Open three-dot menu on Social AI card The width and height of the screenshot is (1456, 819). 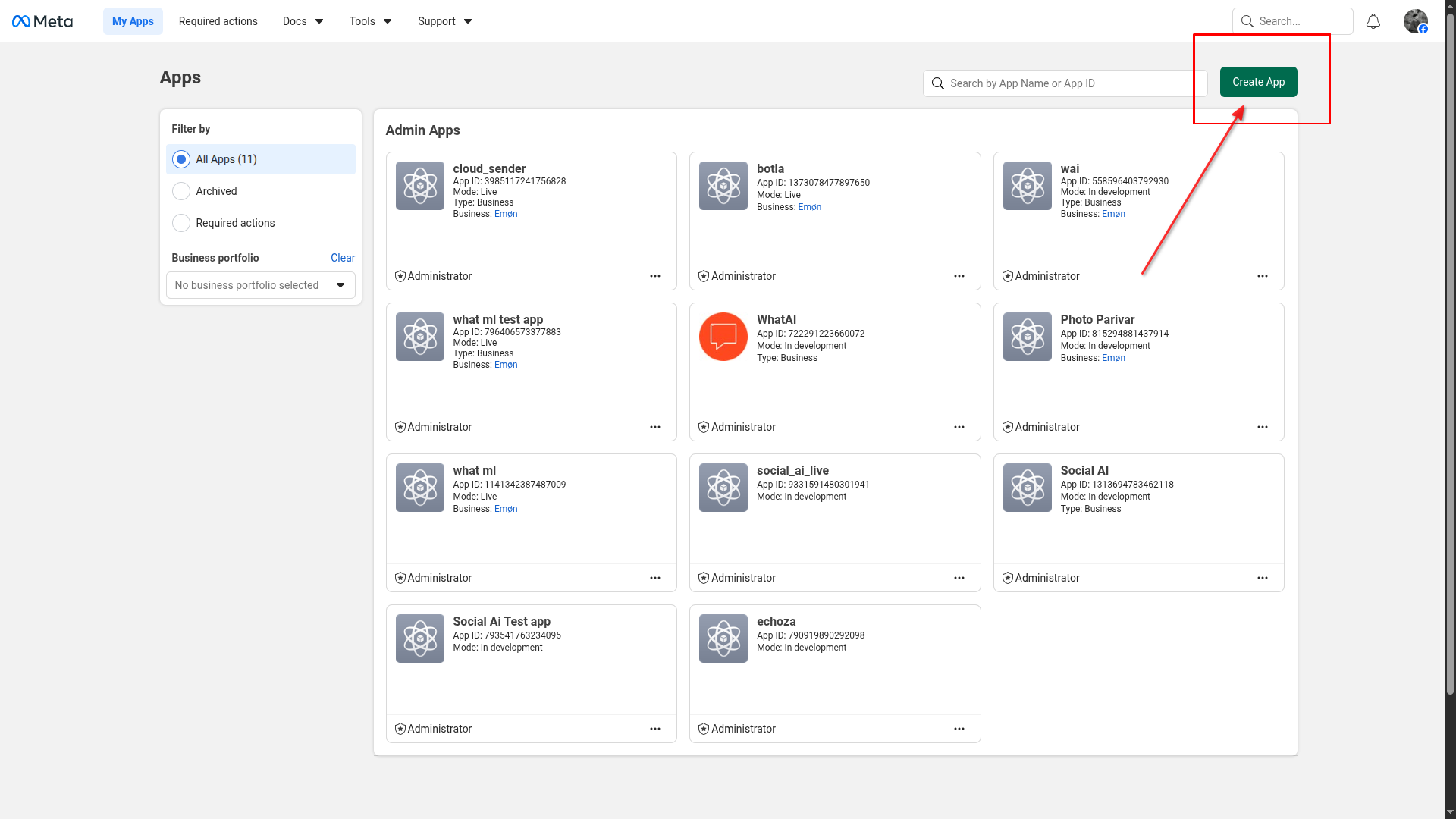(x=1262, y=578)
